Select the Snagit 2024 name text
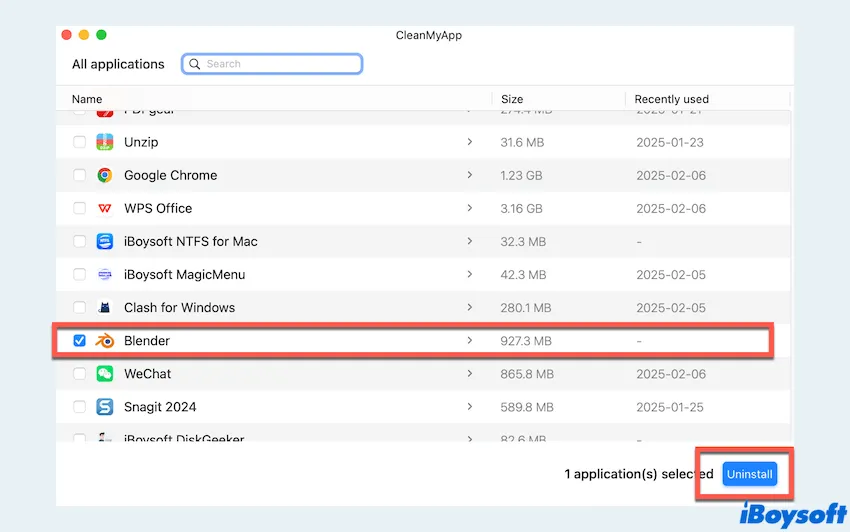Image resolution: width=850 pixels, height=532 pixels. (x=160, y=407)
